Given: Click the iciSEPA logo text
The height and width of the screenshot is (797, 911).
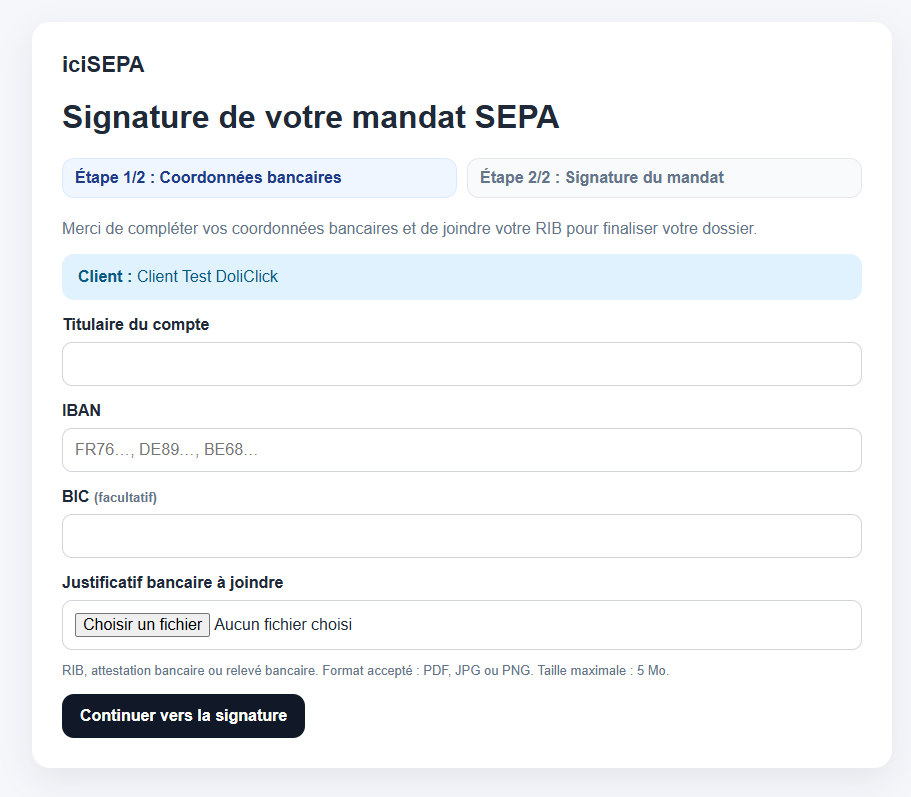Looking at the screenshot, I should click(x=103, y=64).
